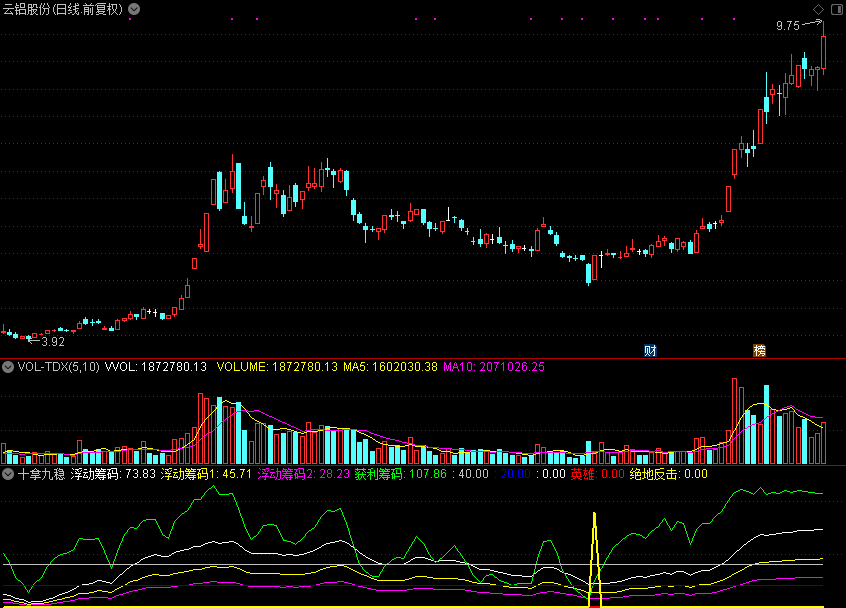Click the MA5: 1602030.38 readout
846x608 pixels.
pos(390,367)
